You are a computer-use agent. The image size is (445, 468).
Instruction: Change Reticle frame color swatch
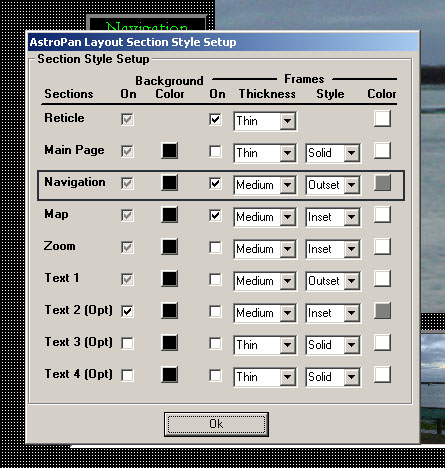[x=382, y=119]
